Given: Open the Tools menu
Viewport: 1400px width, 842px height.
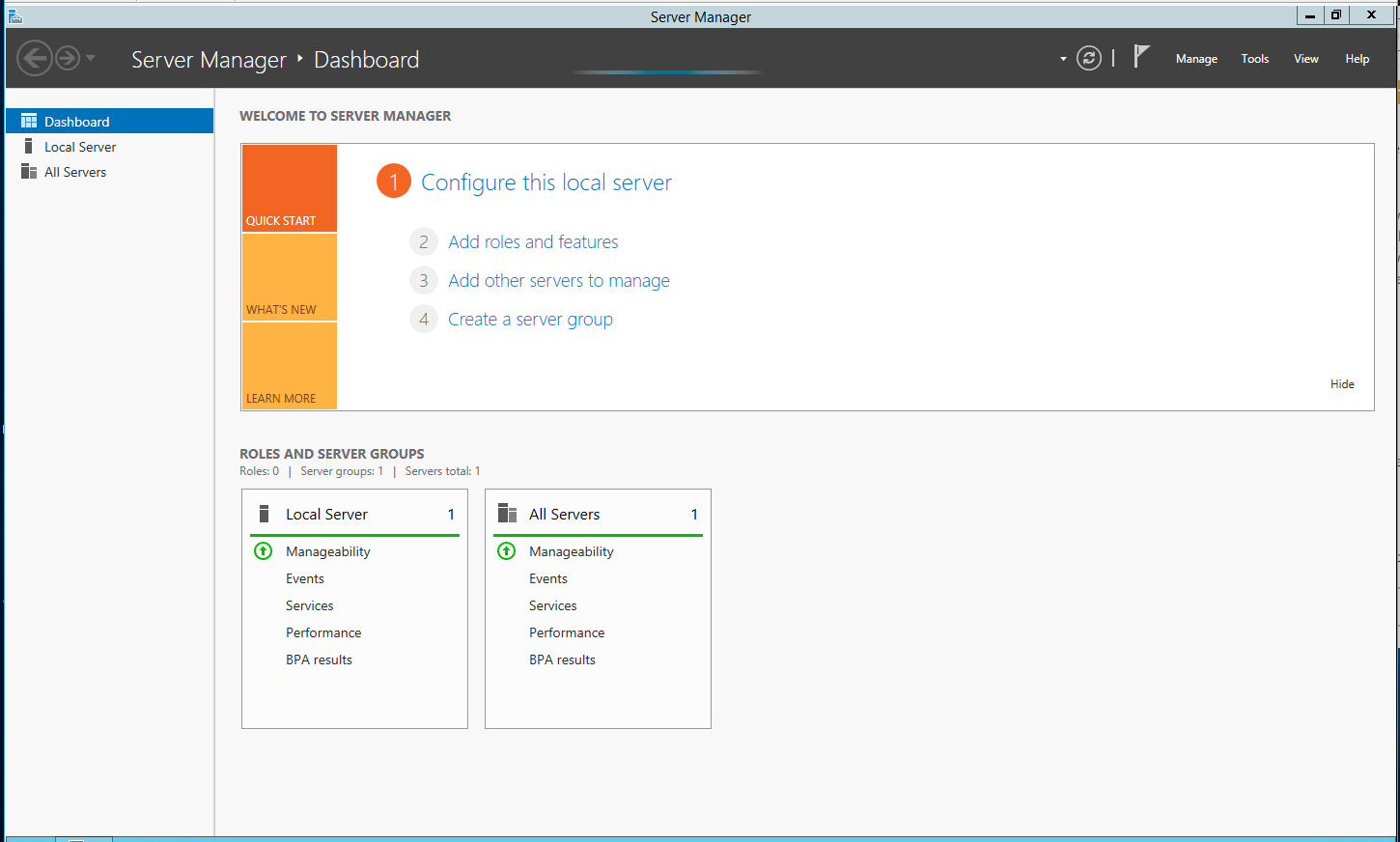Looking at the screenshot, I should (x=1254, y=59).
